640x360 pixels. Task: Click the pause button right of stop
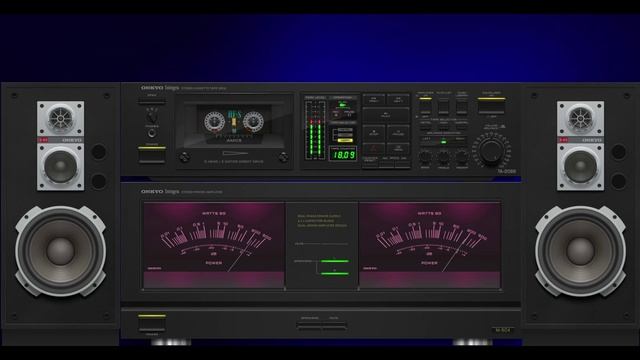[398, 133]
